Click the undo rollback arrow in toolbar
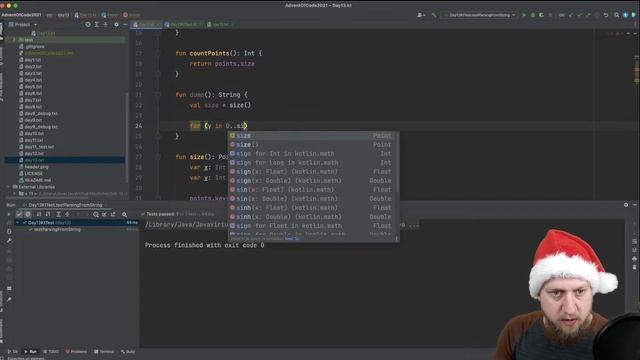640x360 pixels. point(606,15)
